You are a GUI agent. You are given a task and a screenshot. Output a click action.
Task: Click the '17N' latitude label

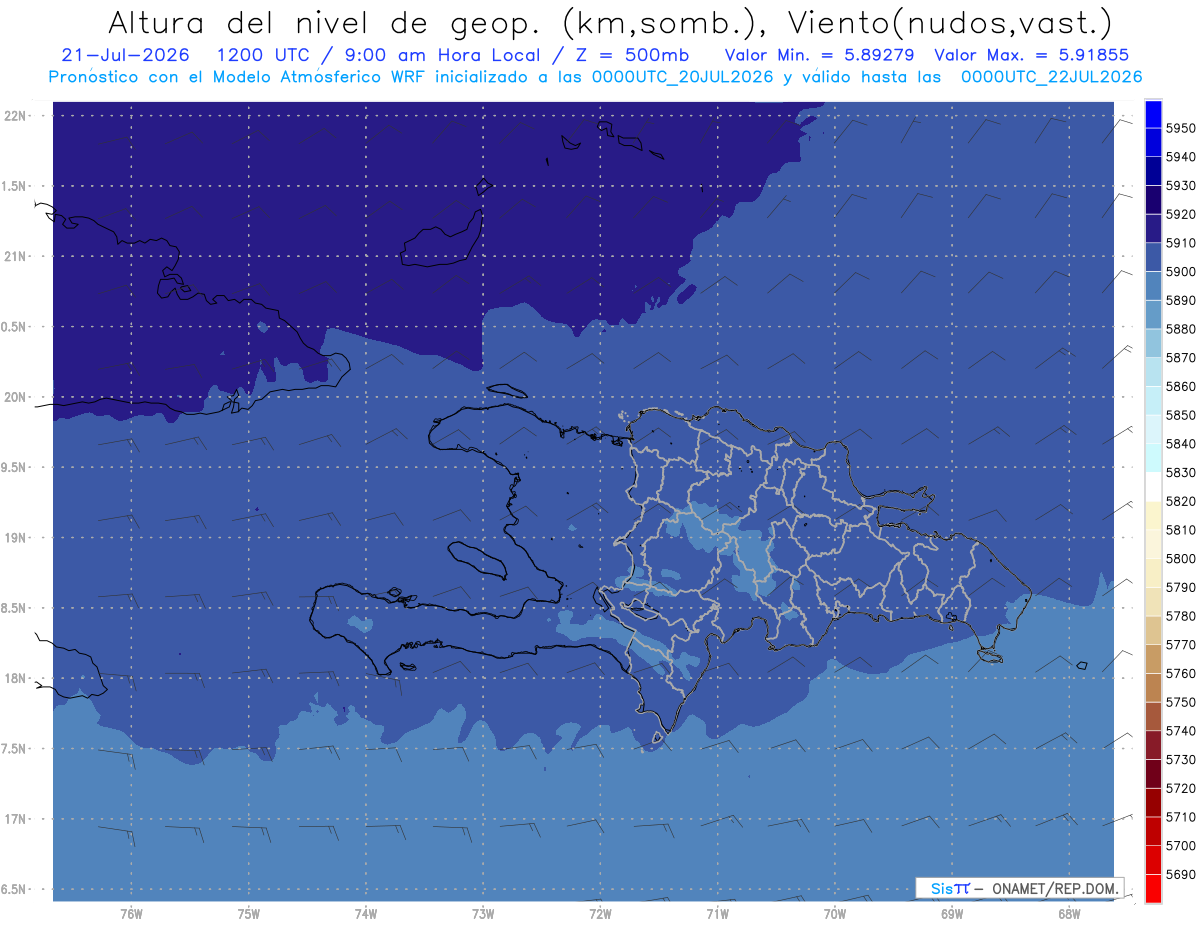16,819
